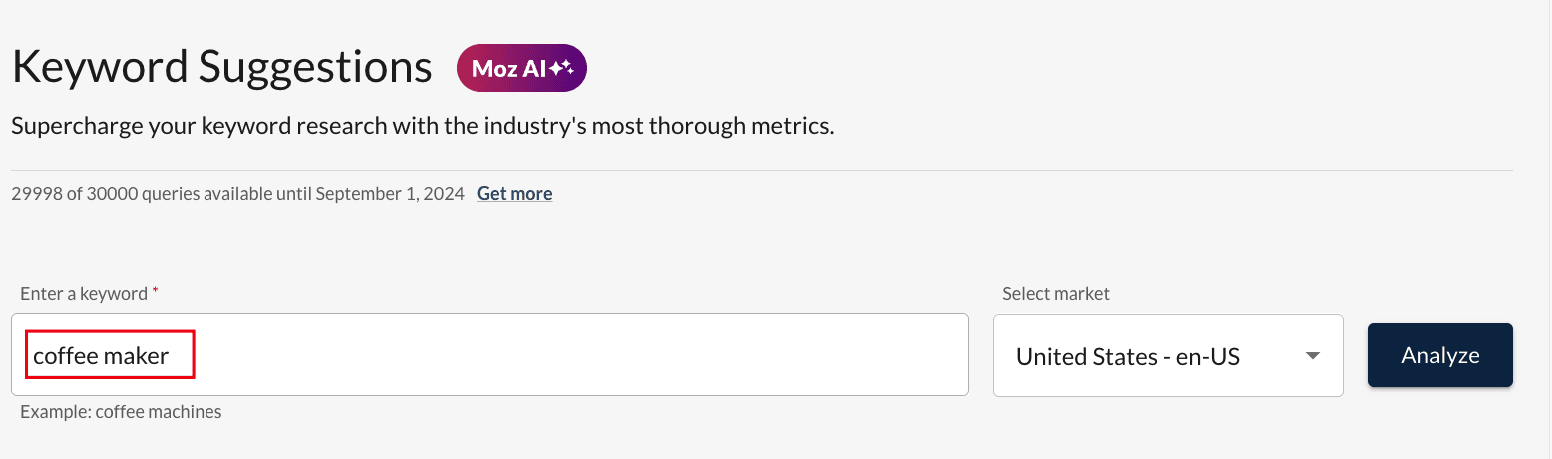Click the Example: coffee machines hint text
Viewport: 1552px width, 459px height.
coord(120,411)
